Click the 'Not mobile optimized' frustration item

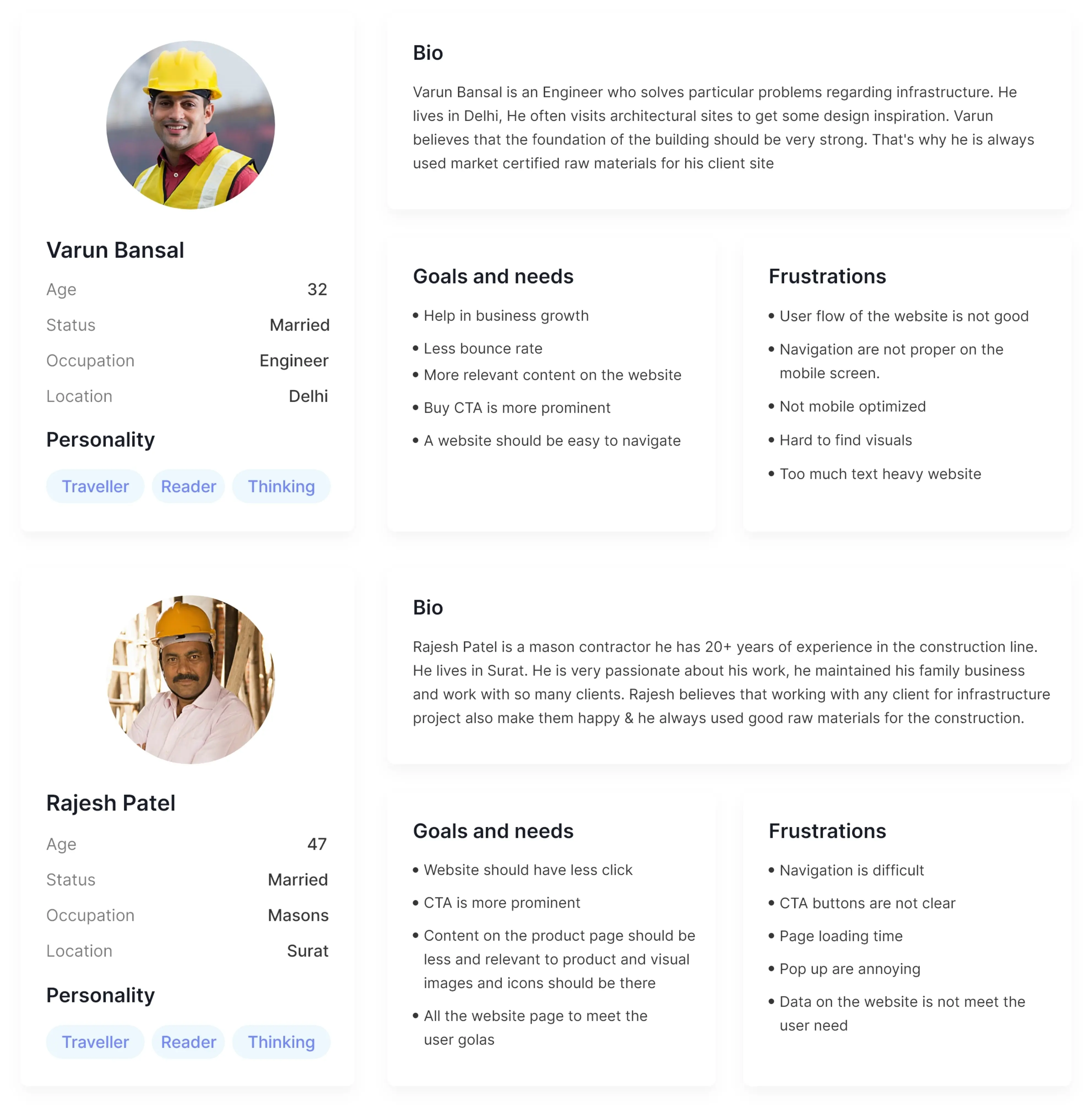847,407
